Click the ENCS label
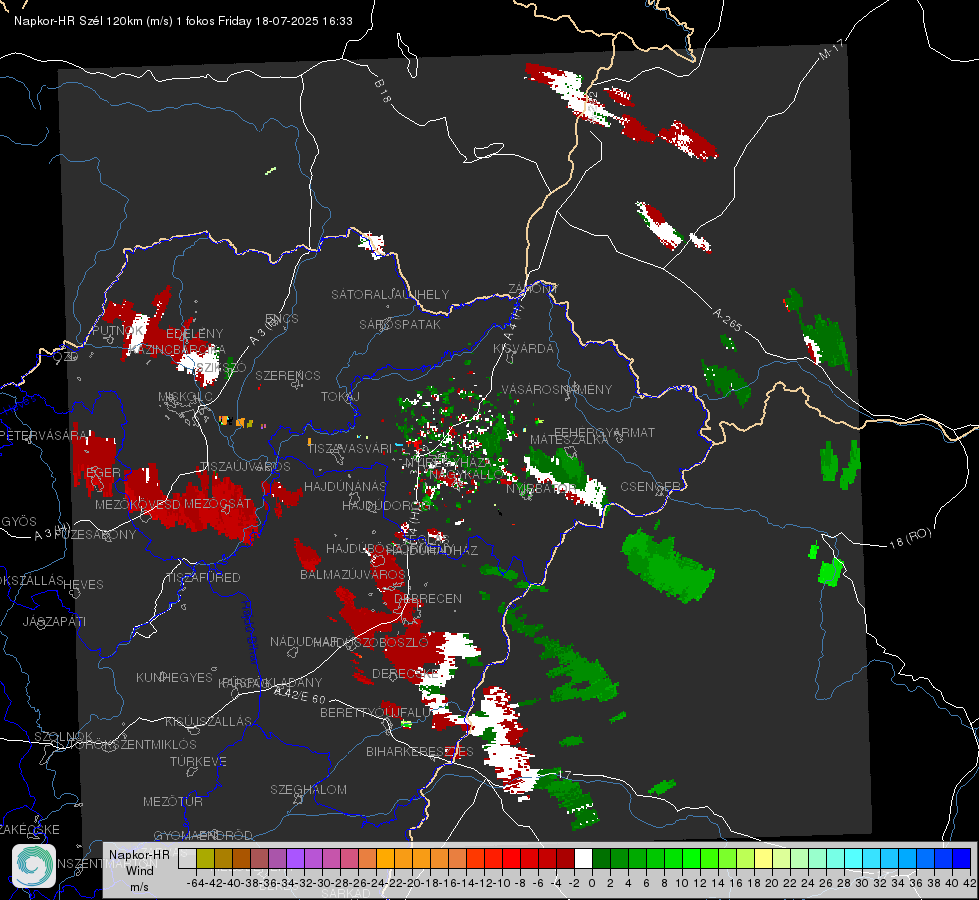 click(x=282, y=319)
